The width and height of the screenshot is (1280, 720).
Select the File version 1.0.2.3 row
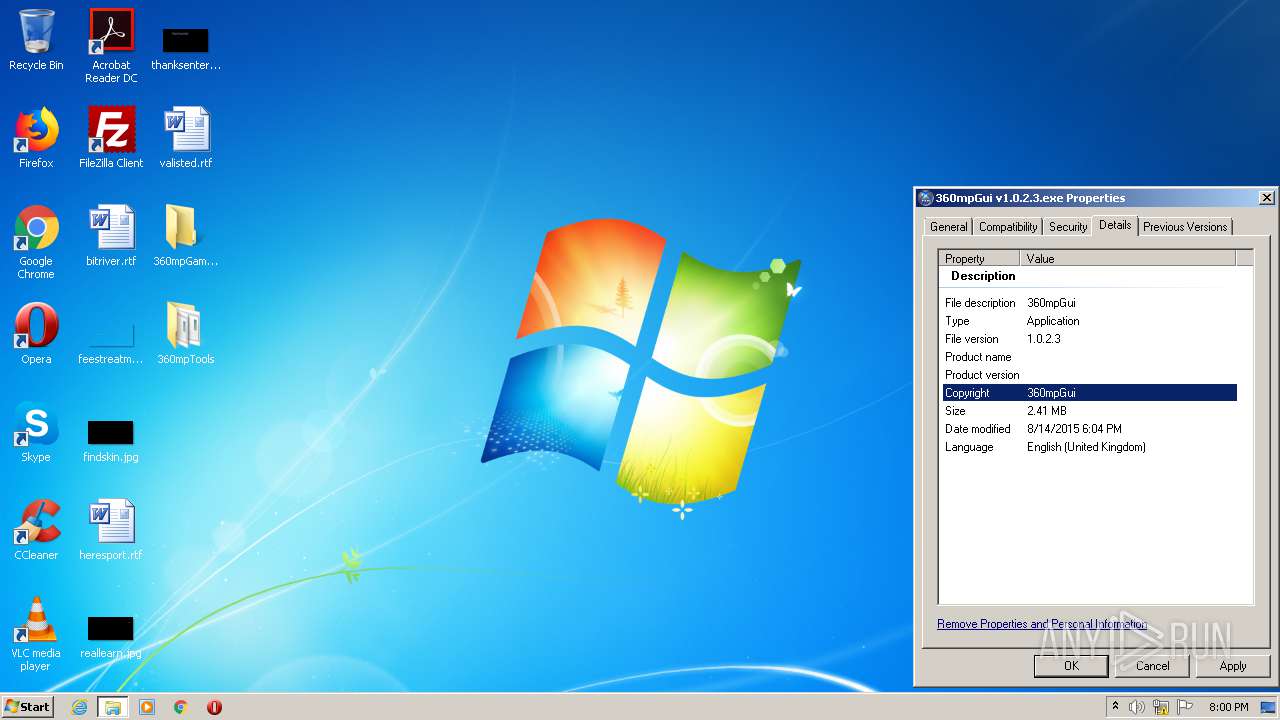[1090, 339]
